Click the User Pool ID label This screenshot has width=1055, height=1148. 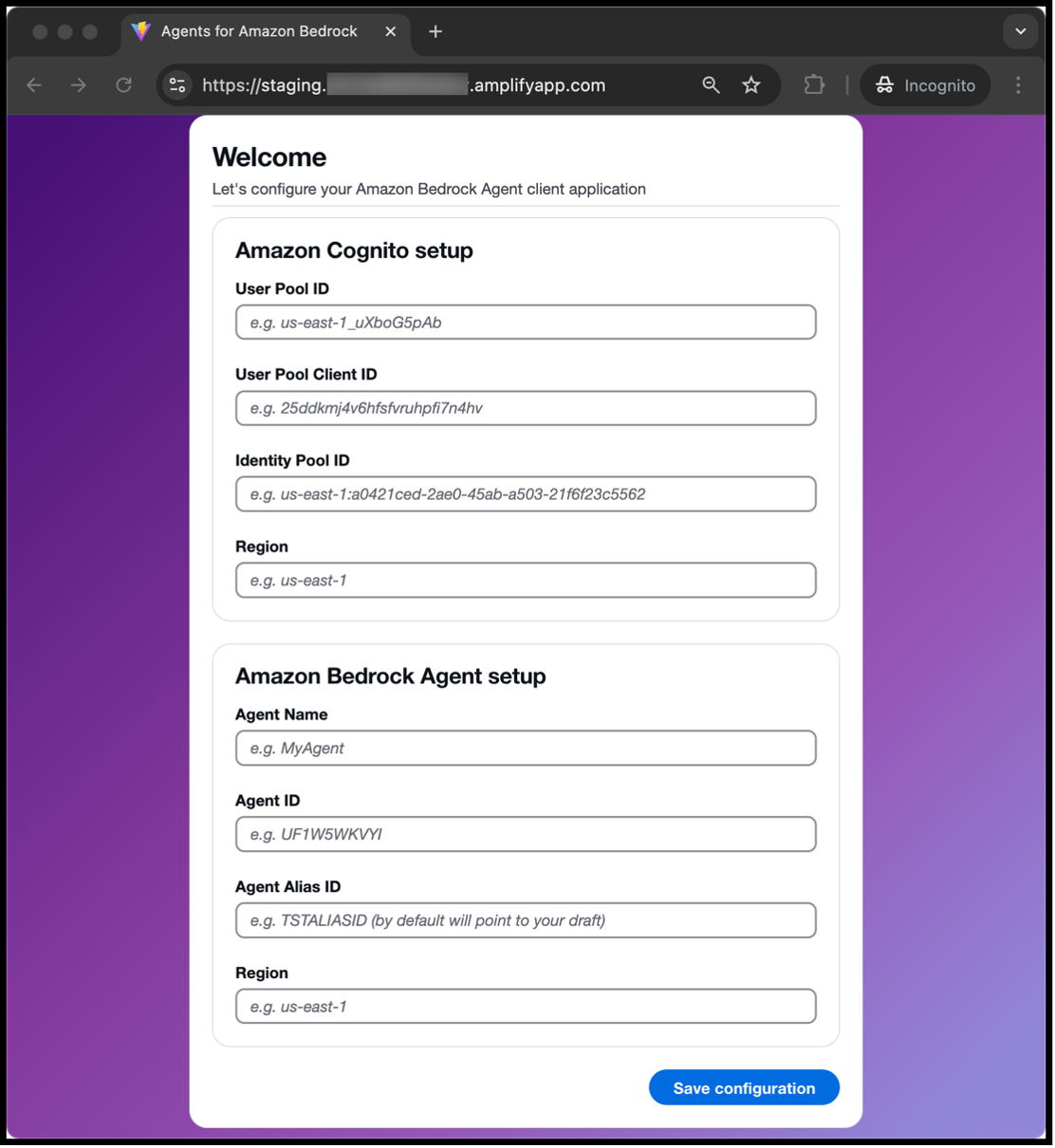click(x=282, y=289)
